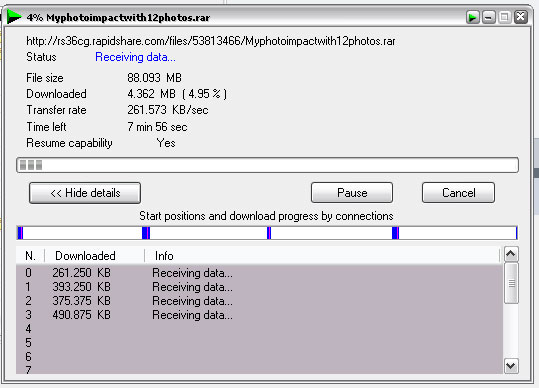Screen dimensions: 539x388
Task: Select connection row with 375.375 KB
Action: click(260, 301)
